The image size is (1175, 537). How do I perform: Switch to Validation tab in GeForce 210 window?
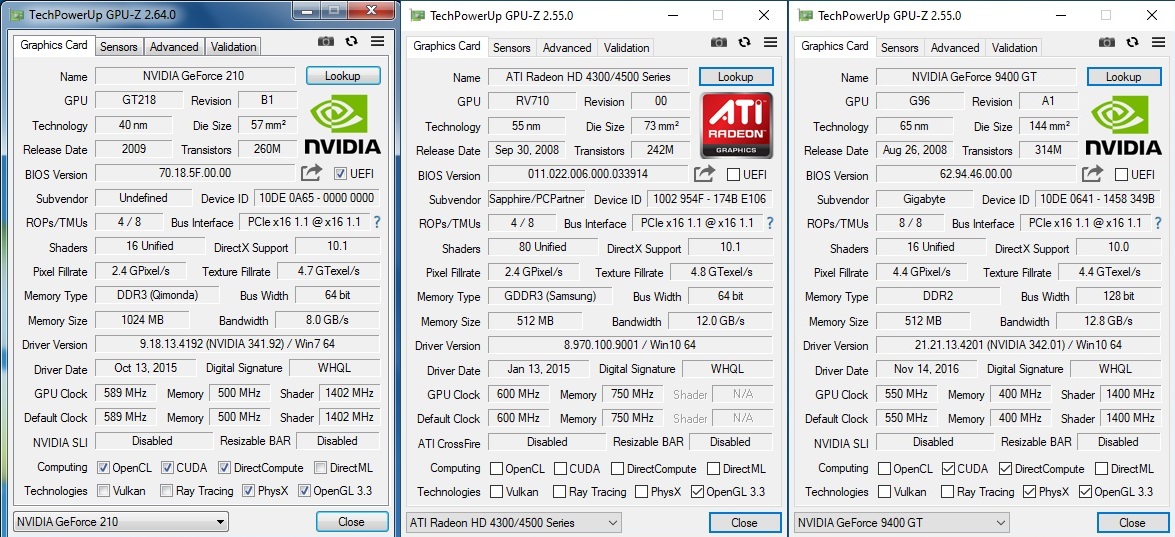tap(234, 46)
